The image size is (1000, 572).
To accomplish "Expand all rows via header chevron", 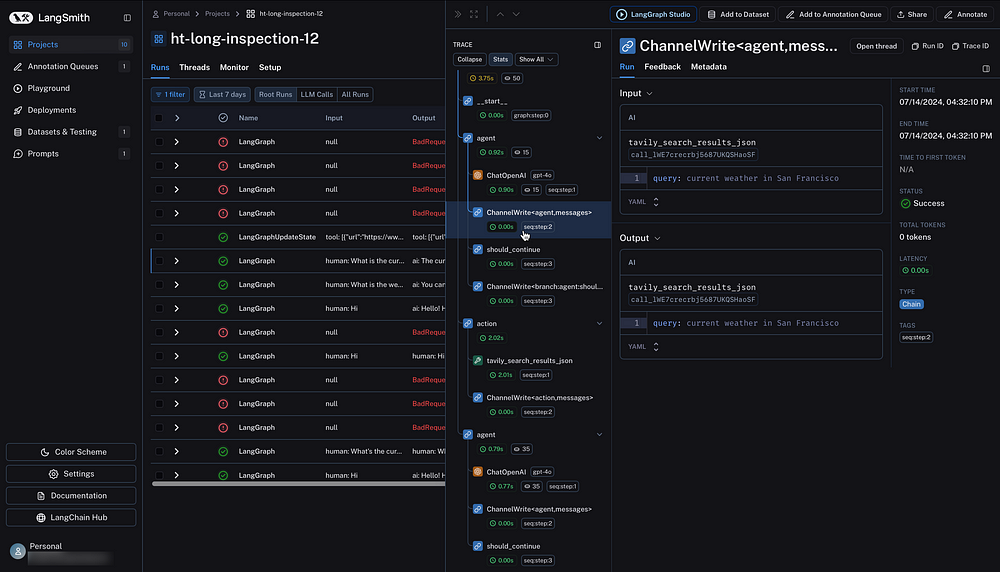I will coord(177,118).
